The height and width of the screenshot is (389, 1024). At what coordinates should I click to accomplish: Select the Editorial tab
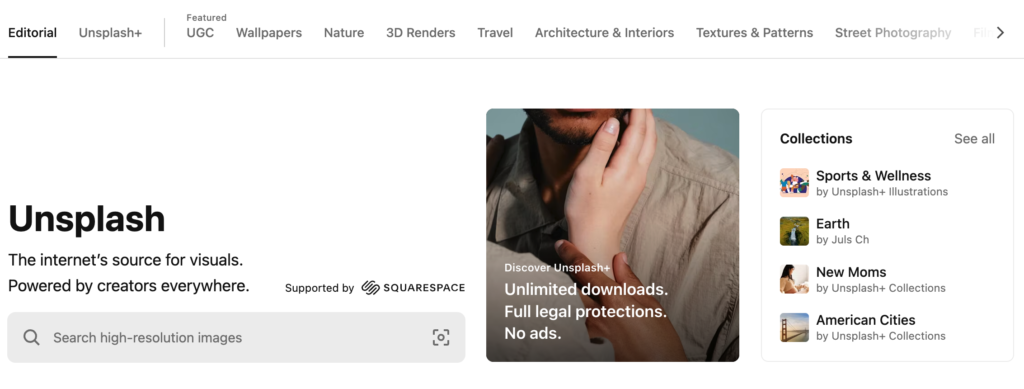click(x=33, y=33)
